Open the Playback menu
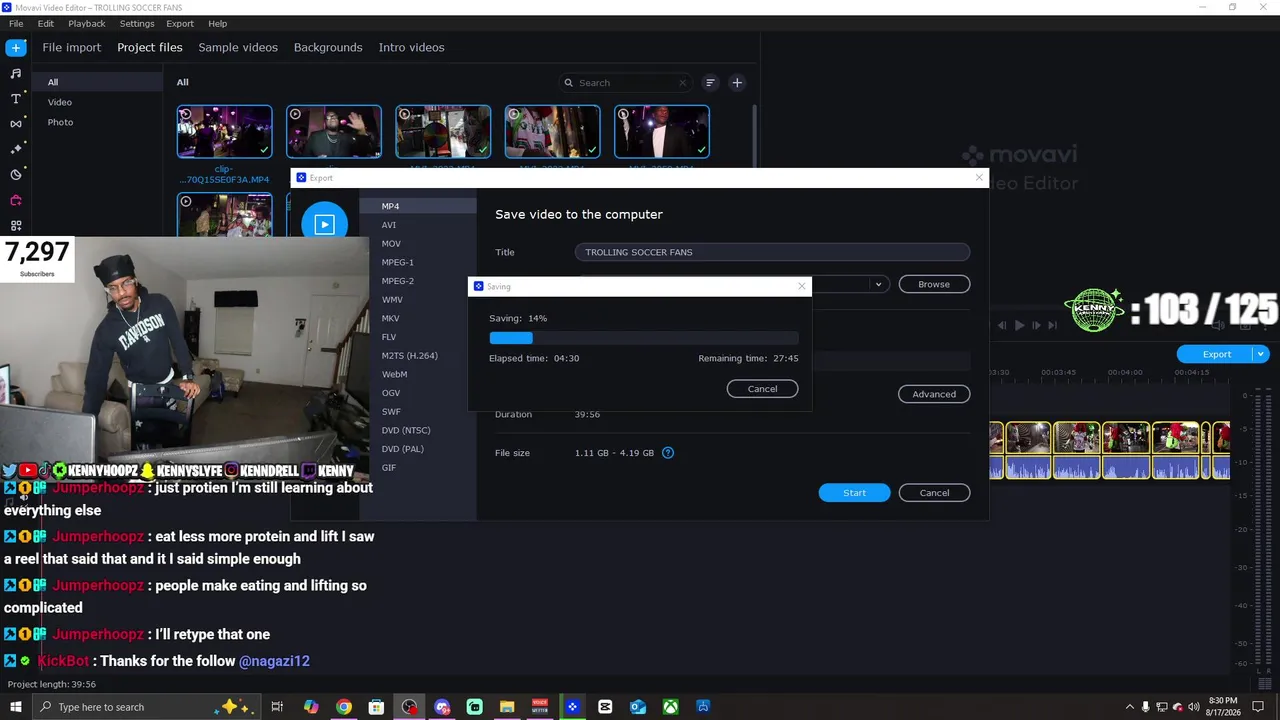Viewport: 1280px width, 720px height. (x=87, y=23)
